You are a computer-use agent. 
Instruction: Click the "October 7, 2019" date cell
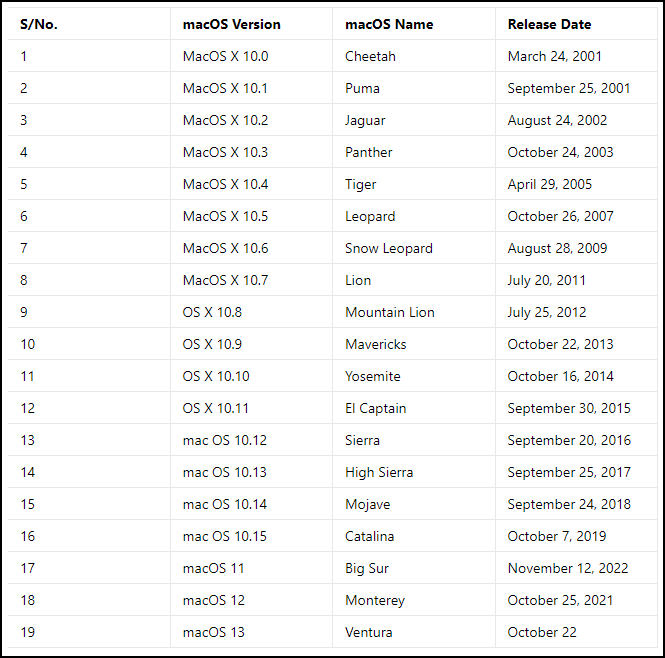[x=557, y=536]
